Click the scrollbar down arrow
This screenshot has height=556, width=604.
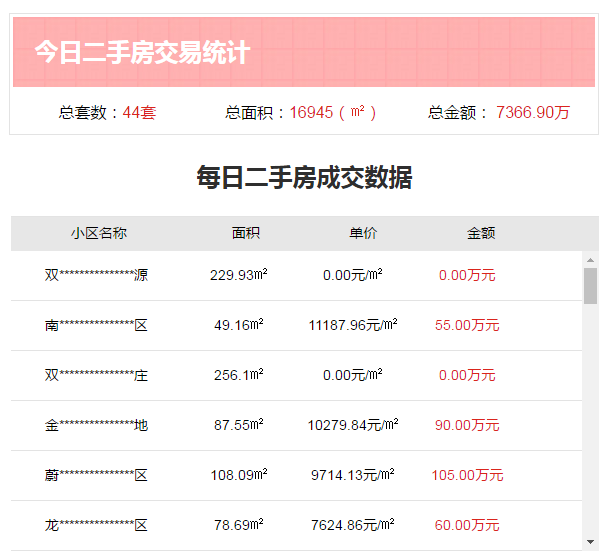(590, 542)
